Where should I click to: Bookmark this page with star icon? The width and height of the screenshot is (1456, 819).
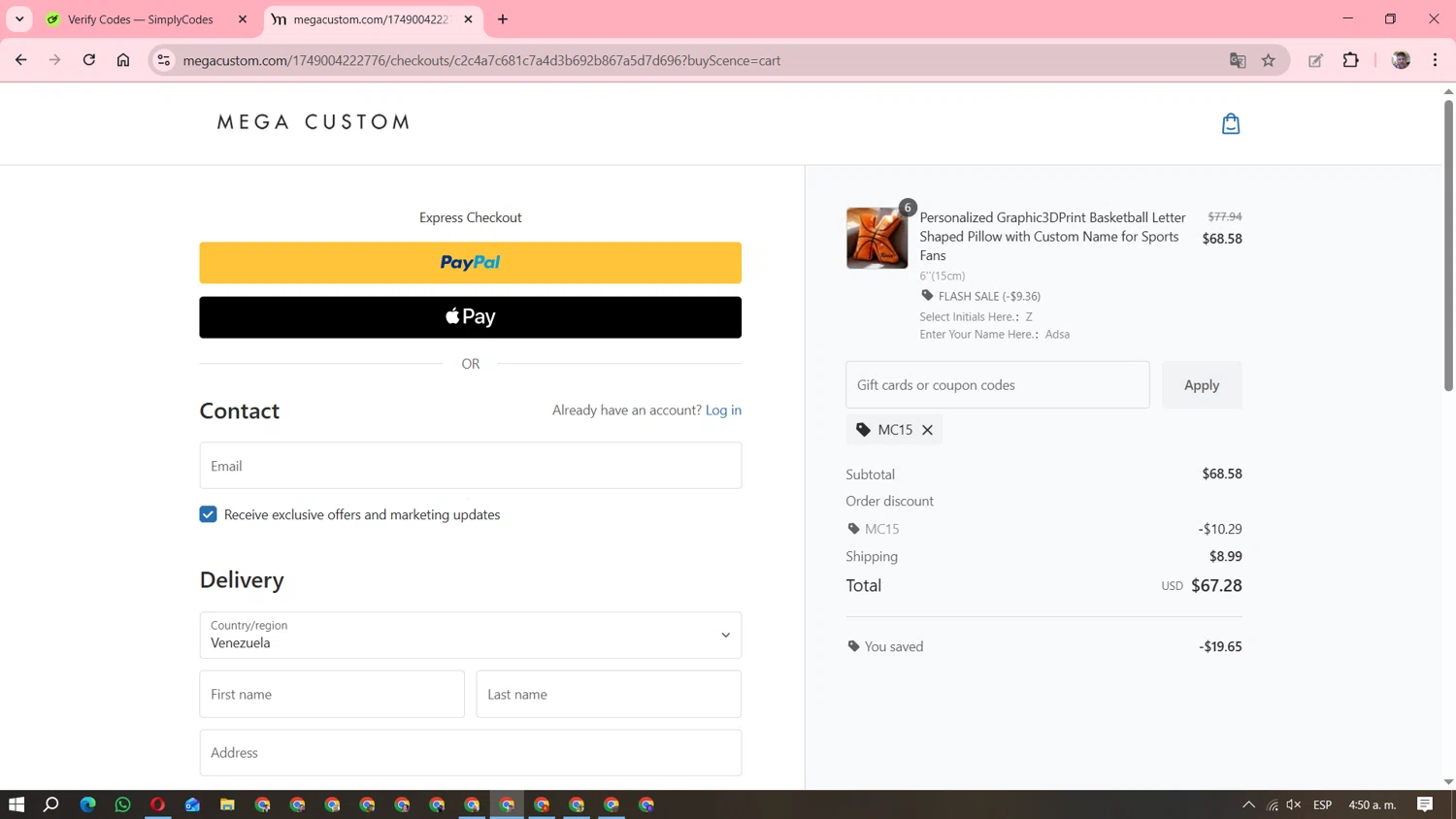coord(1269,60)
